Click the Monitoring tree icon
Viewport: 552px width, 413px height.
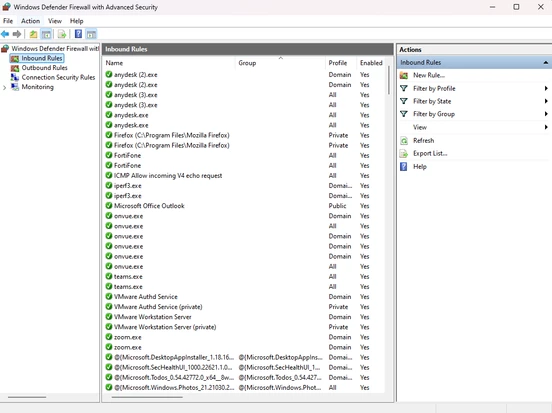coord(15,87)
